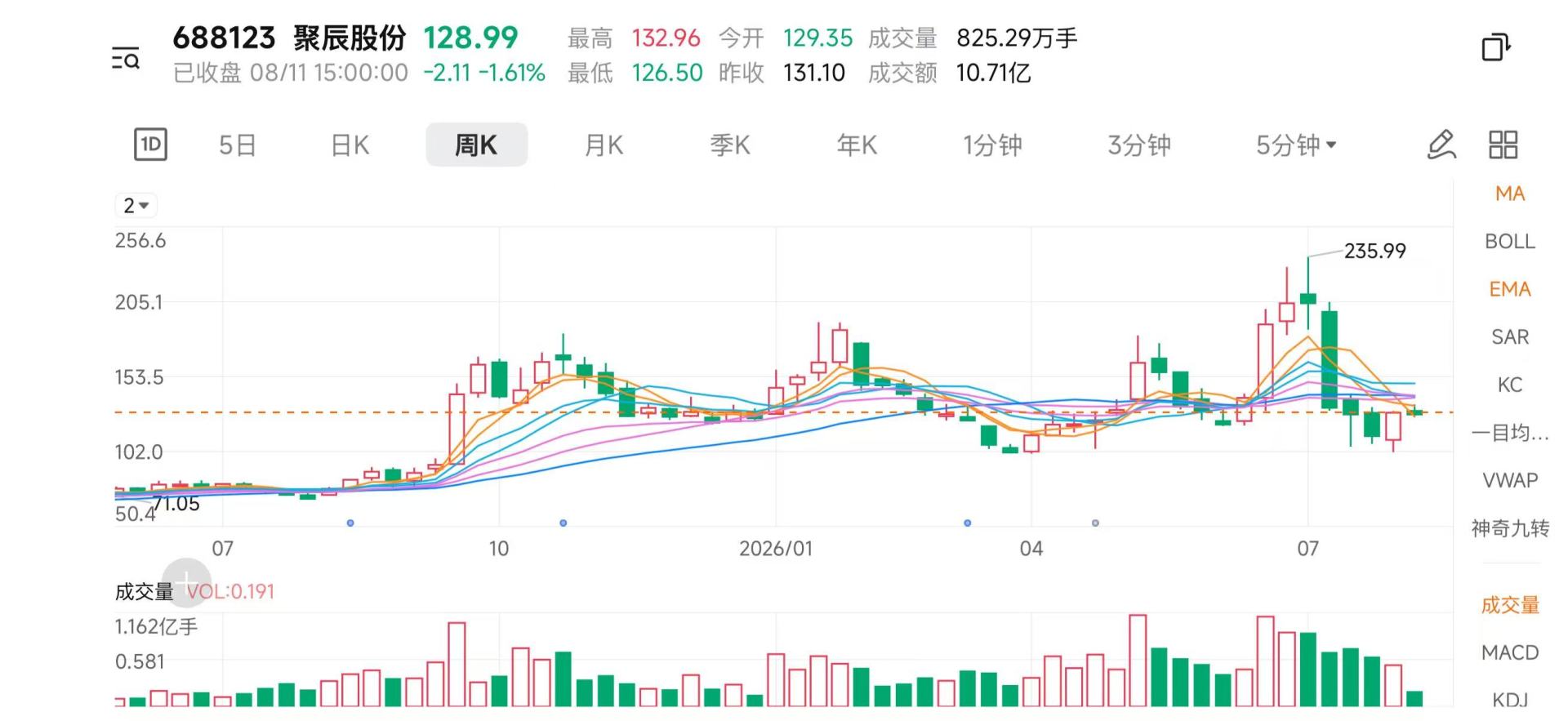This screenshot has width=1568, height=721.
Task: Click the 1.162亿手 volume axis label
Action: pyautogui.click(x=156, y=626)
